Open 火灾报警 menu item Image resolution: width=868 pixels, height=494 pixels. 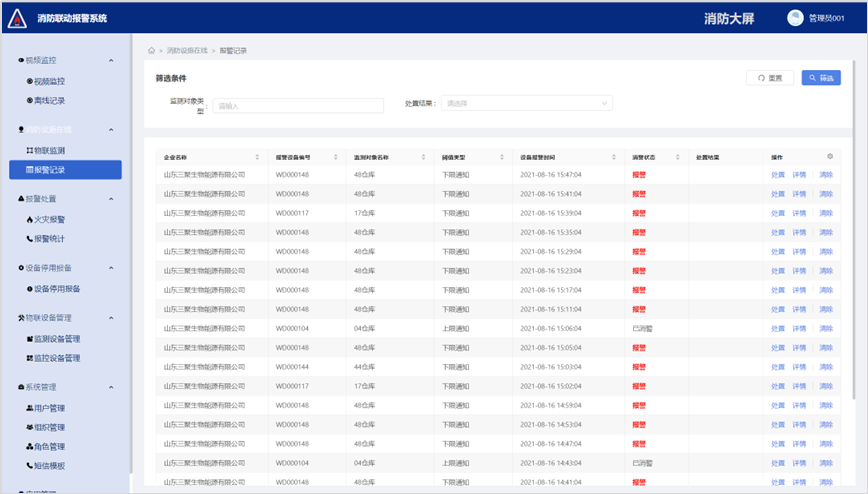pyautogui.click(x=46, y=220)
